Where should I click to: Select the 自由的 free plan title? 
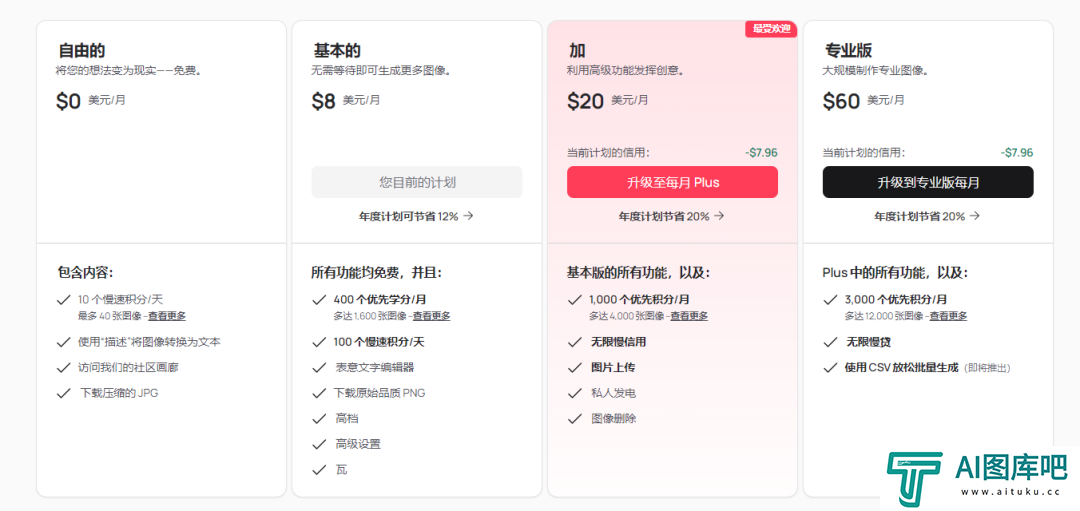coord(81,51)
